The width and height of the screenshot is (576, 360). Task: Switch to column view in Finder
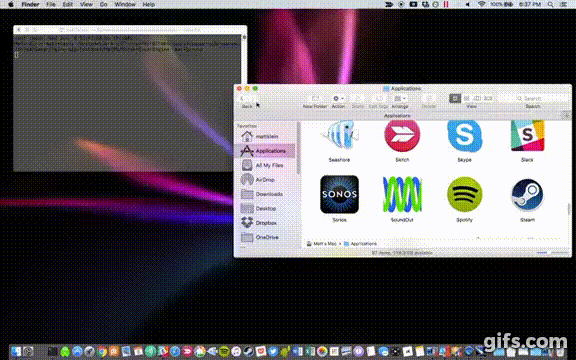pos(477,98)
